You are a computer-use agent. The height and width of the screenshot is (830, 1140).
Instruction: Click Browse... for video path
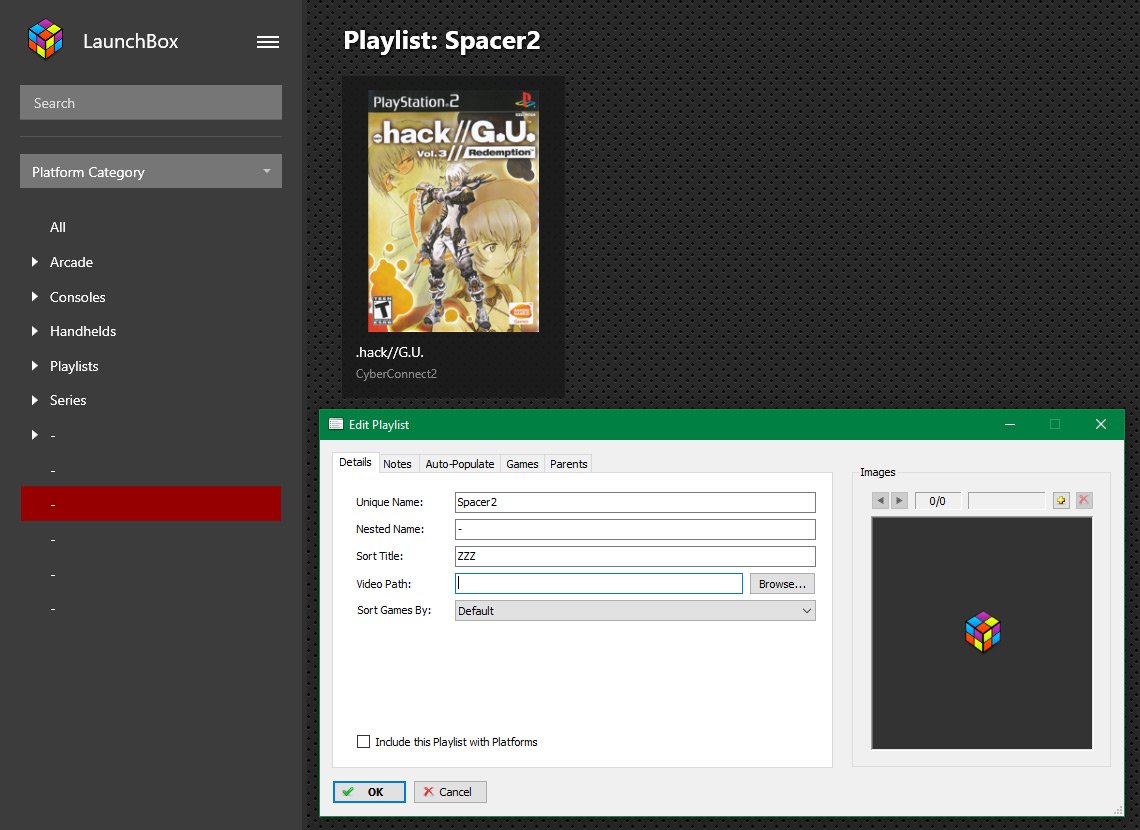tap(782, 584)
